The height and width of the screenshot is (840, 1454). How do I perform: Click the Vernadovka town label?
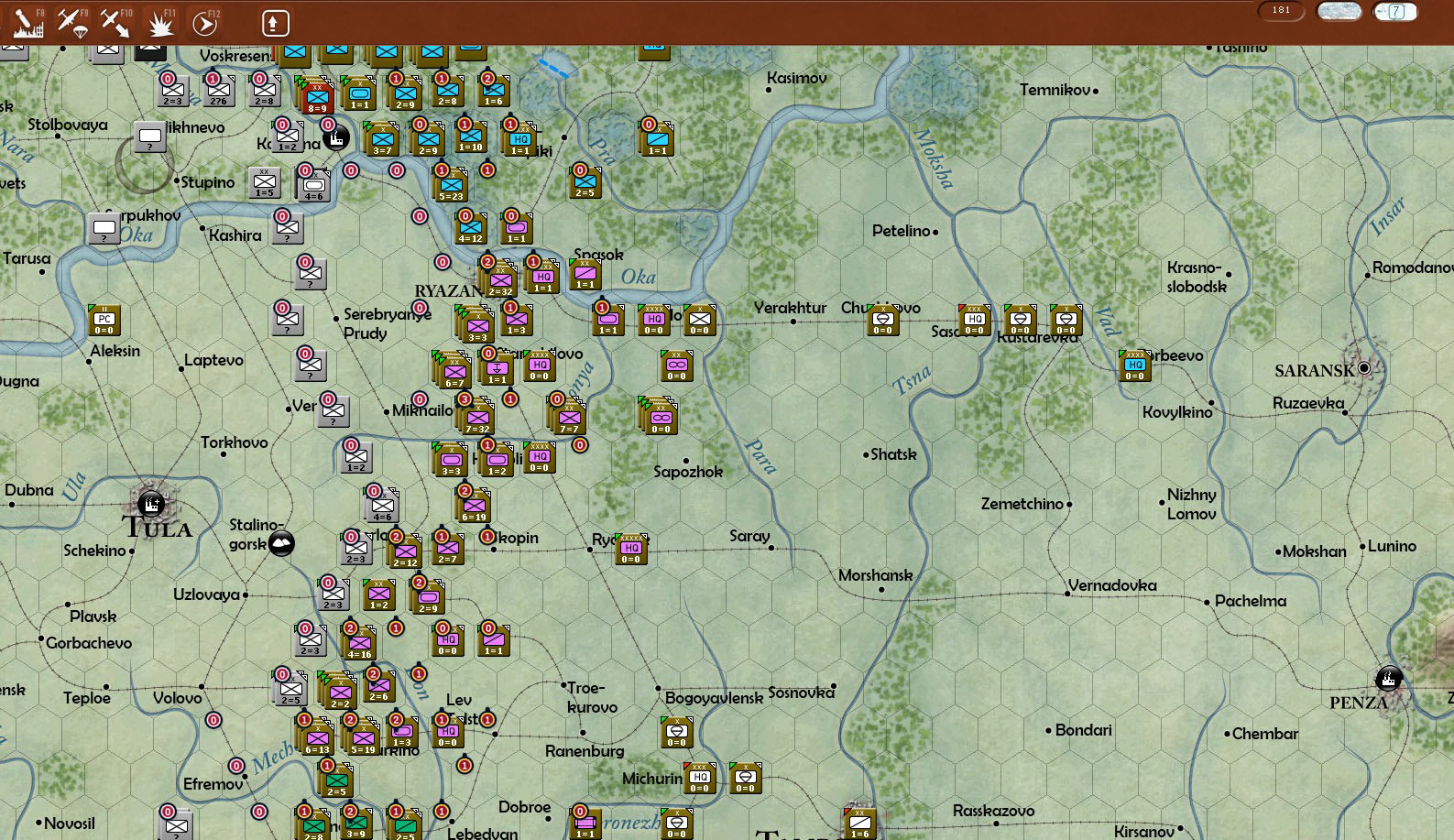tap(1112, 585)
